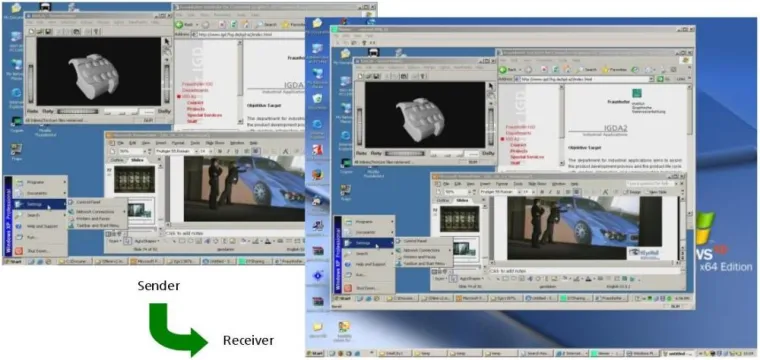Open My Documents icon on Sender desktop
This screenshot has height=360, width=760.
click(x=16, y=10)
